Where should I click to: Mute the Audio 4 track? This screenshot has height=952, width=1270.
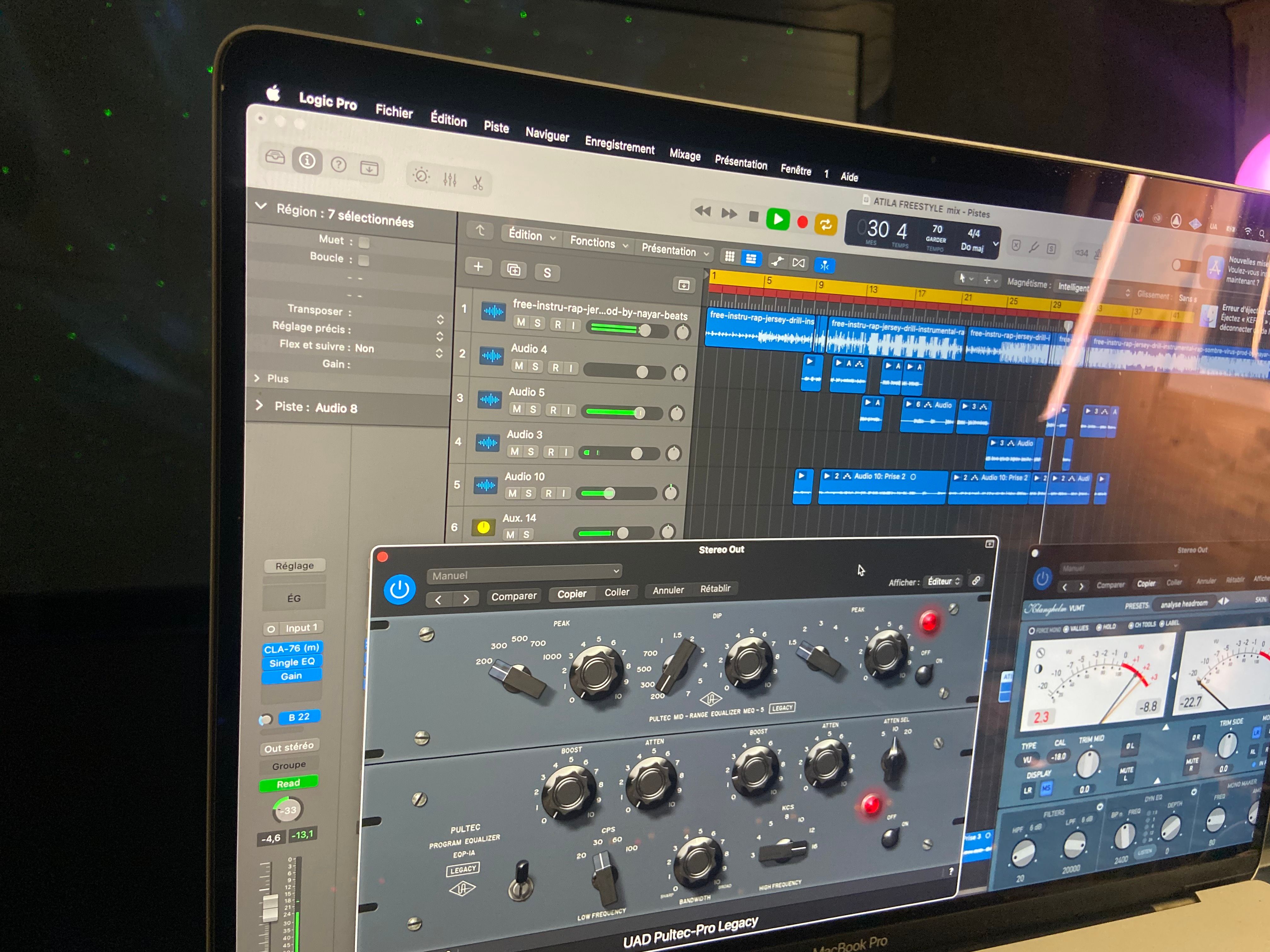(518, 365)
